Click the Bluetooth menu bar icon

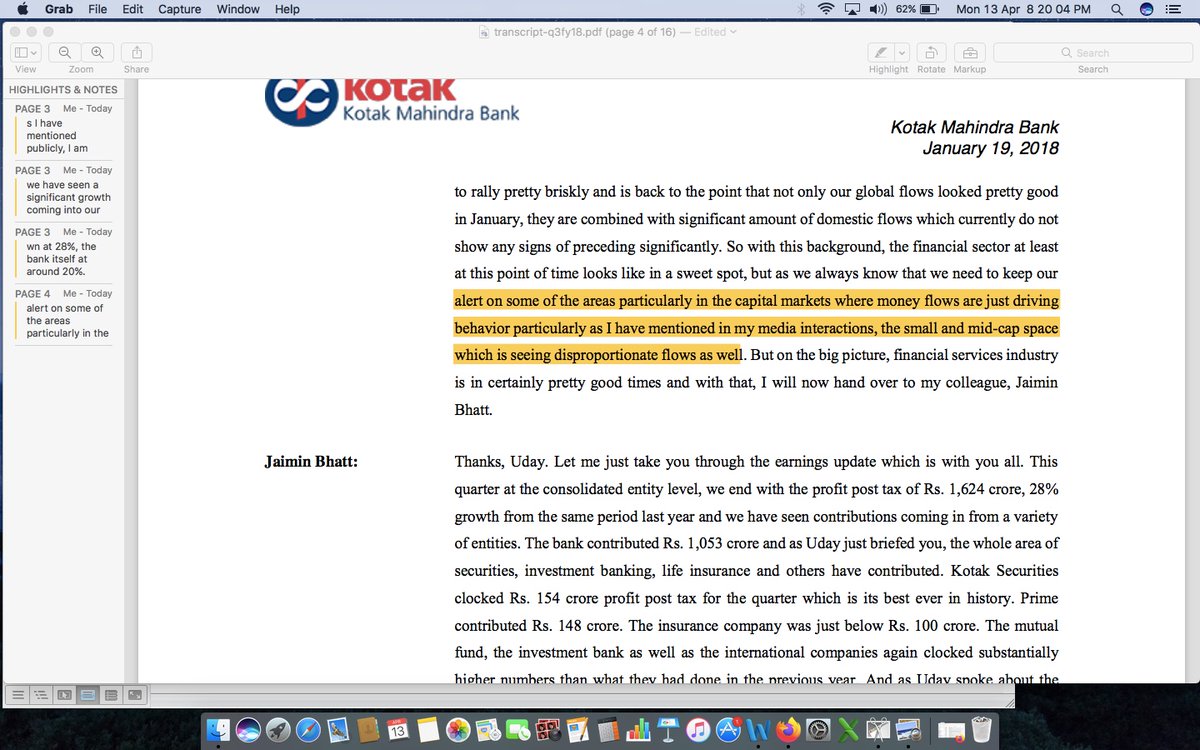point(800,9)
